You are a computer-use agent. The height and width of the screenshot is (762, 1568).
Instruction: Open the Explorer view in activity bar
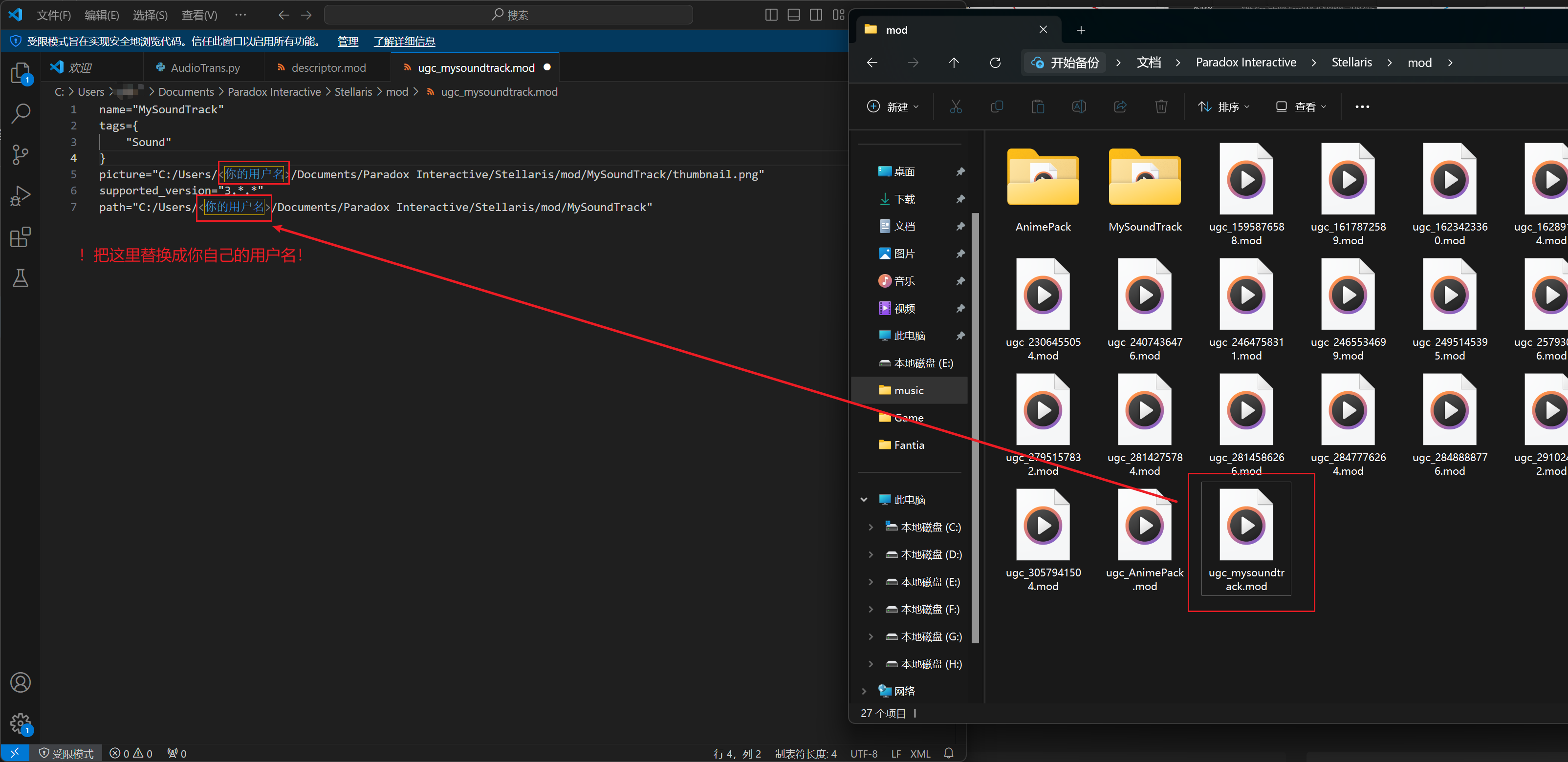coord(21,74)
